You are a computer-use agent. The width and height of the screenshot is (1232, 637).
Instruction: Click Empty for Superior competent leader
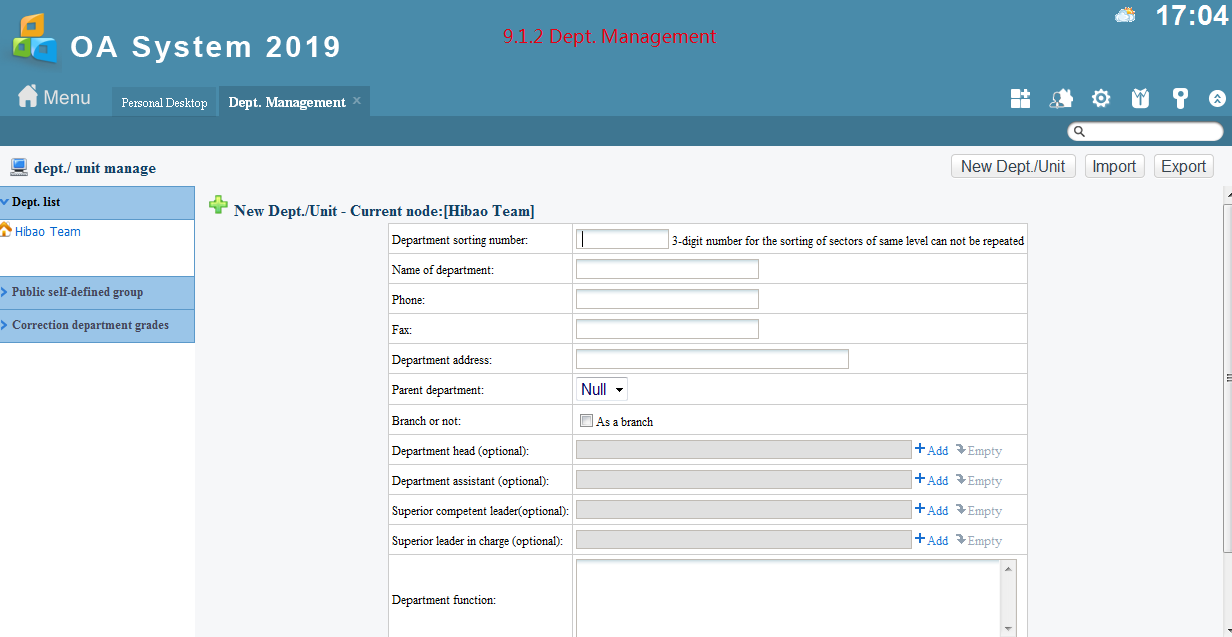click(x=978, y=510)
